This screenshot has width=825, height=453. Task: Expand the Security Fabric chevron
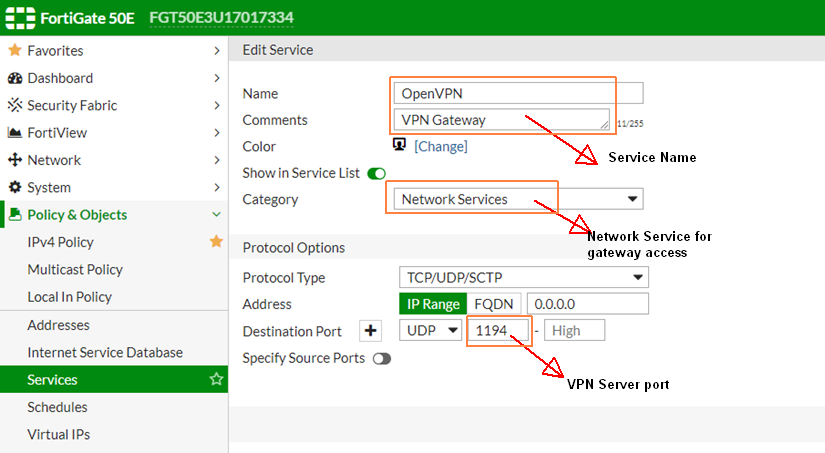click(x=217, y=105)
